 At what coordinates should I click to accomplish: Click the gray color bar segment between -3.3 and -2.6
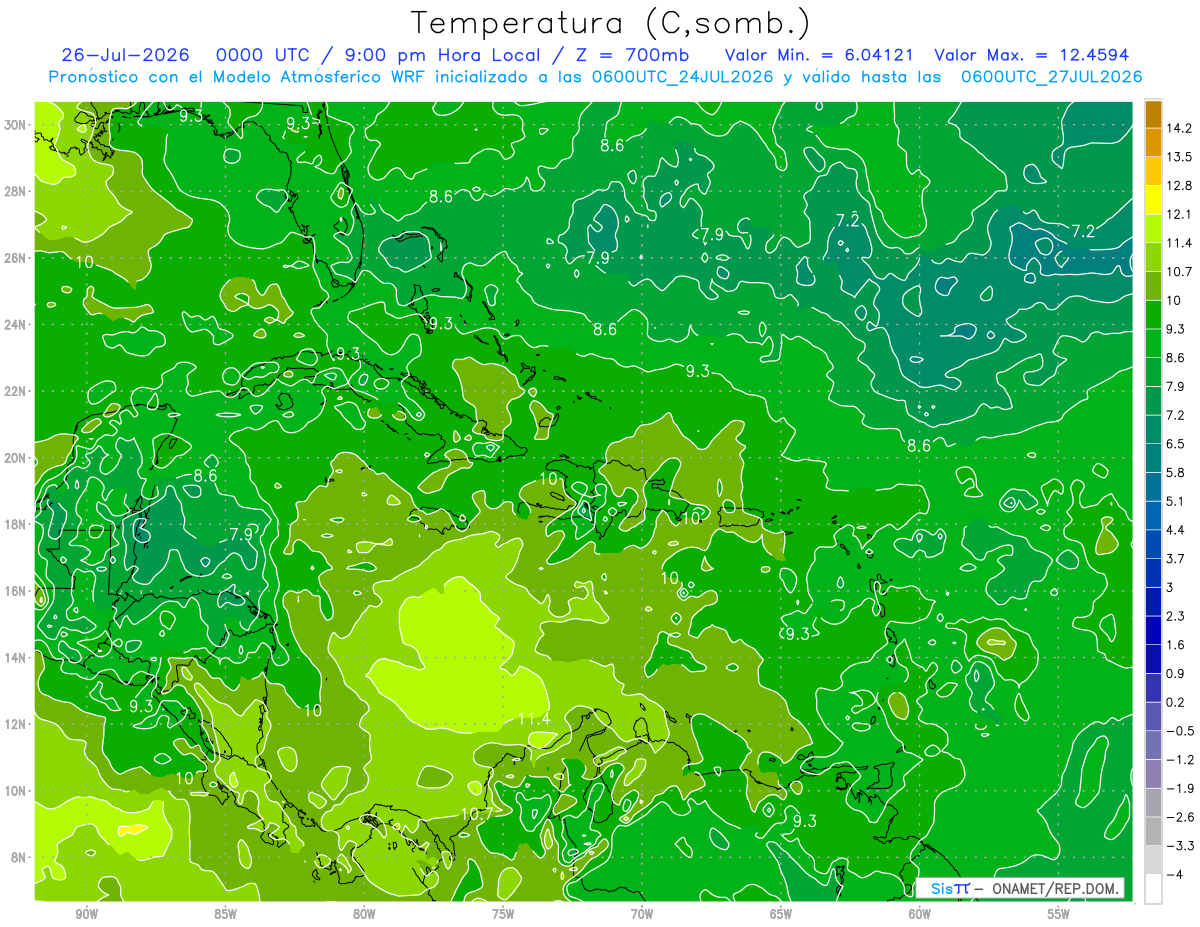tap(1153, 831)
